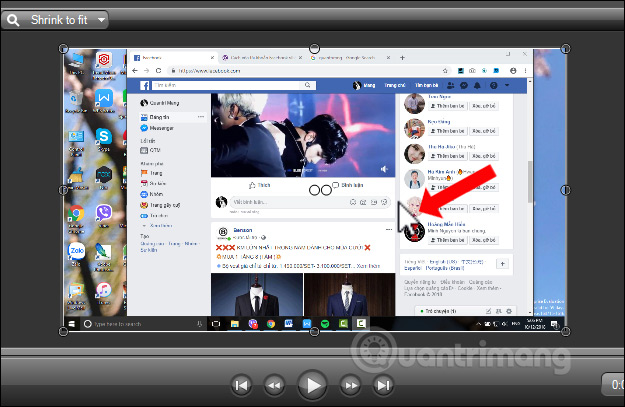Click the bottom-right canvas resize handle
Viewport: 625px width, 407px height.
pos(566,332)
